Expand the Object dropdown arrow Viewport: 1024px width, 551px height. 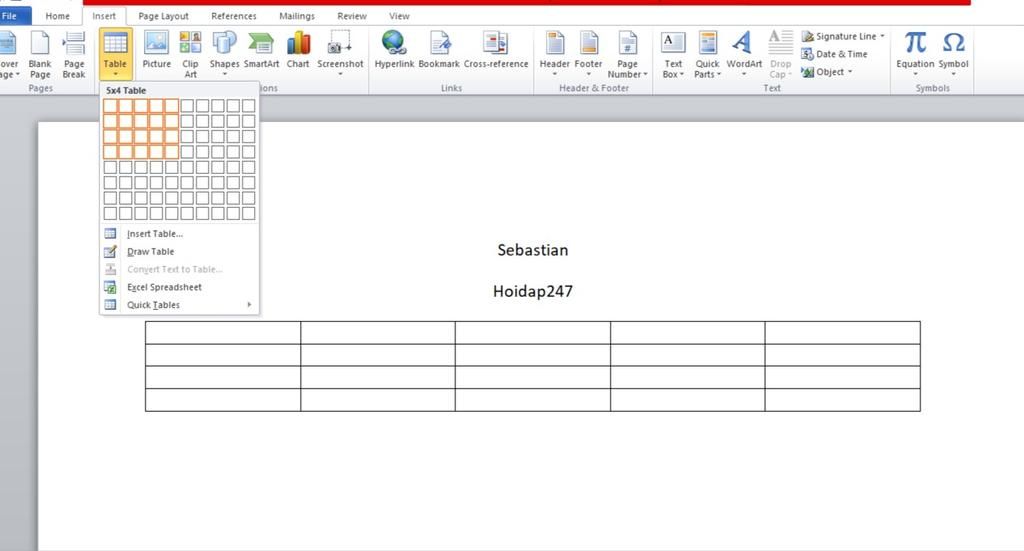pos(850,72)
